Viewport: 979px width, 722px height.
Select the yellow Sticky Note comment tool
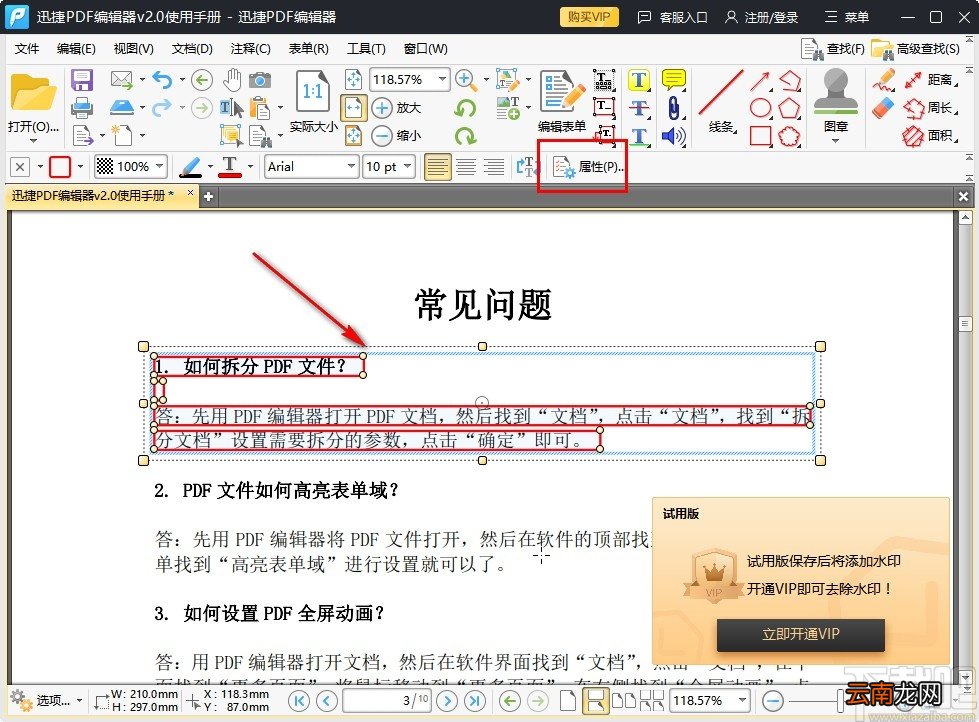(x=673, y=80)
